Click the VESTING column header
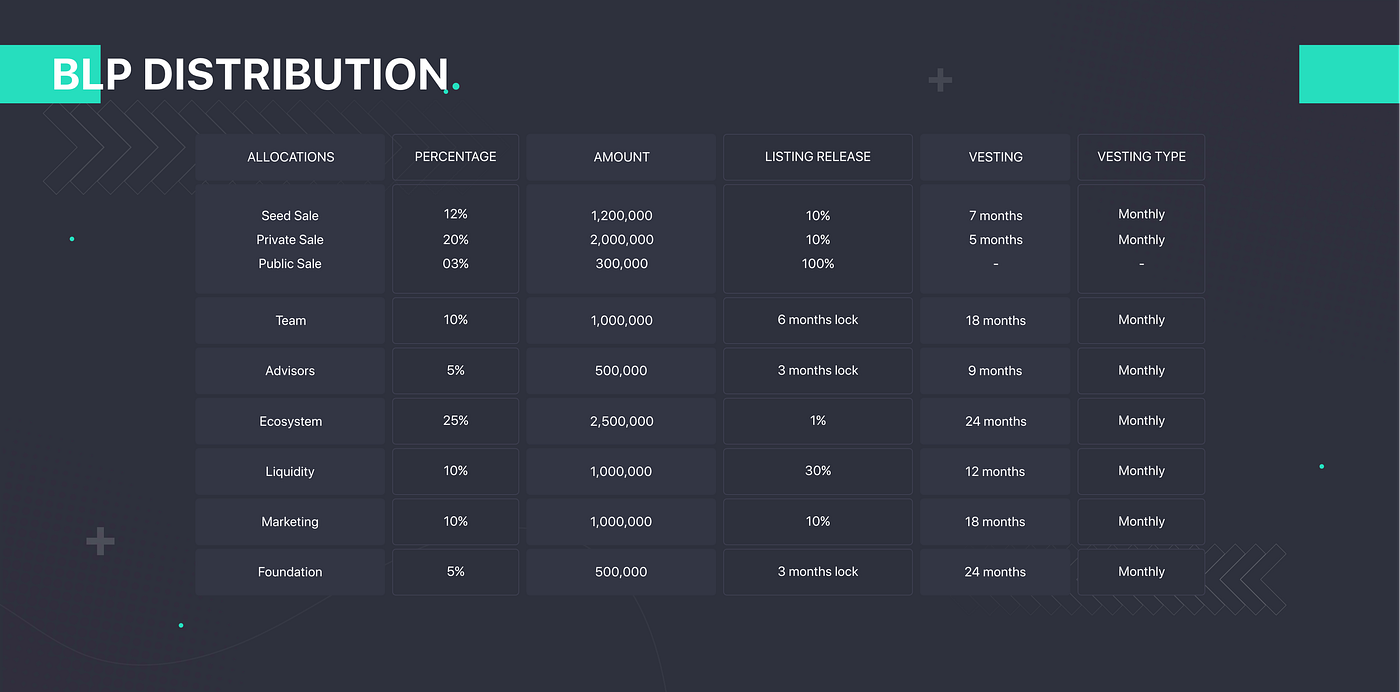The width and height of the screenshot is (1400, 692). [x=995, y=157]
